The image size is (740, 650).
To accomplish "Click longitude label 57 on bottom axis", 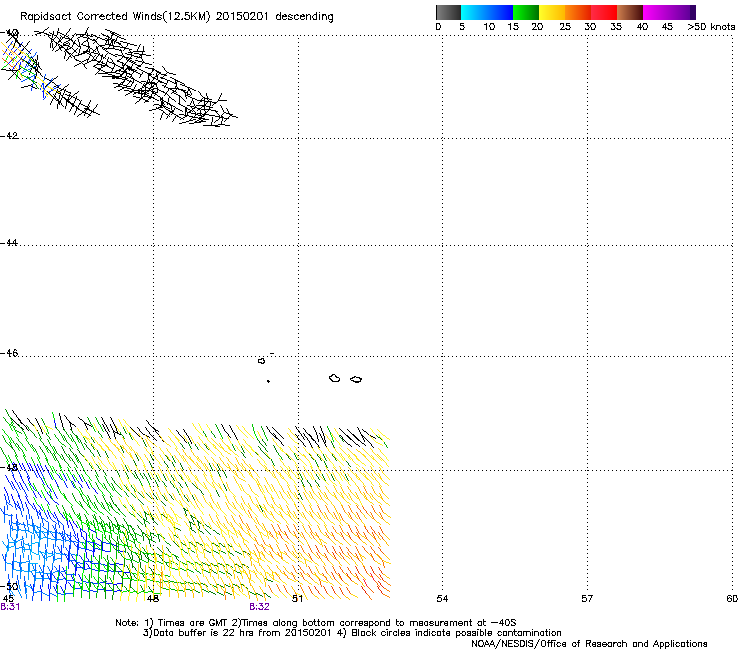I will [587, 599].
